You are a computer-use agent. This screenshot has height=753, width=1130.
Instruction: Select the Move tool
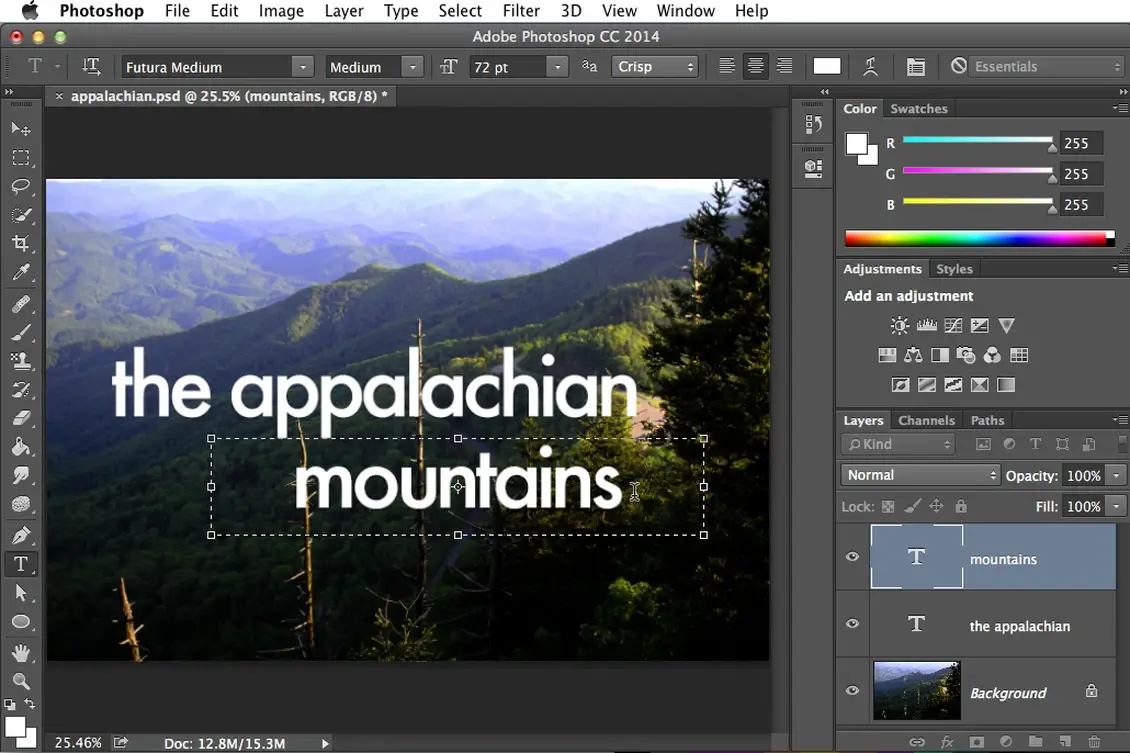(21, 128)
